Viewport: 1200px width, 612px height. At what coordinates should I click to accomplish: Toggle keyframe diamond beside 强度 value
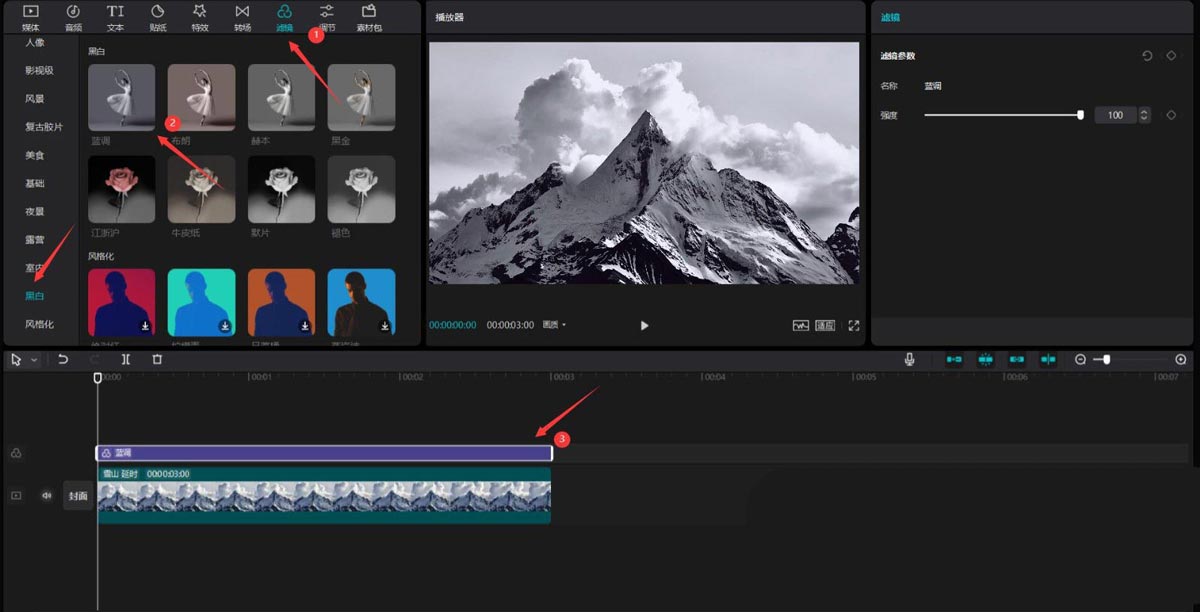pyautogui.click(x=1171, y=115)
